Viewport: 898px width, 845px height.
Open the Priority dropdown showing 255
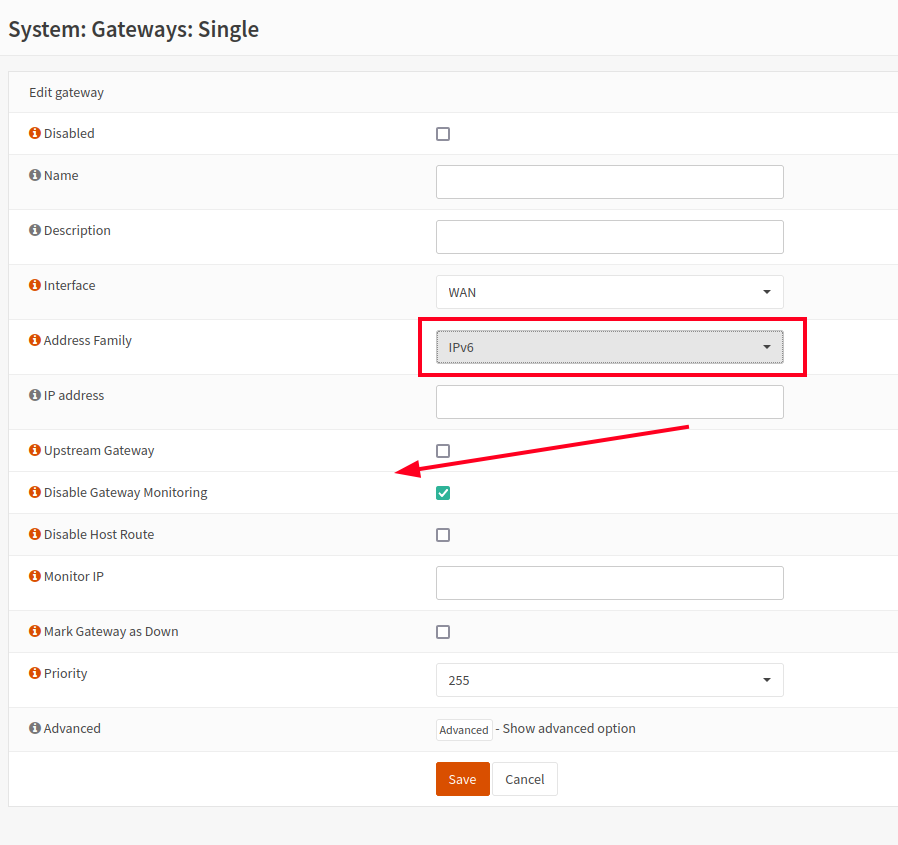[x=609, y=680]
